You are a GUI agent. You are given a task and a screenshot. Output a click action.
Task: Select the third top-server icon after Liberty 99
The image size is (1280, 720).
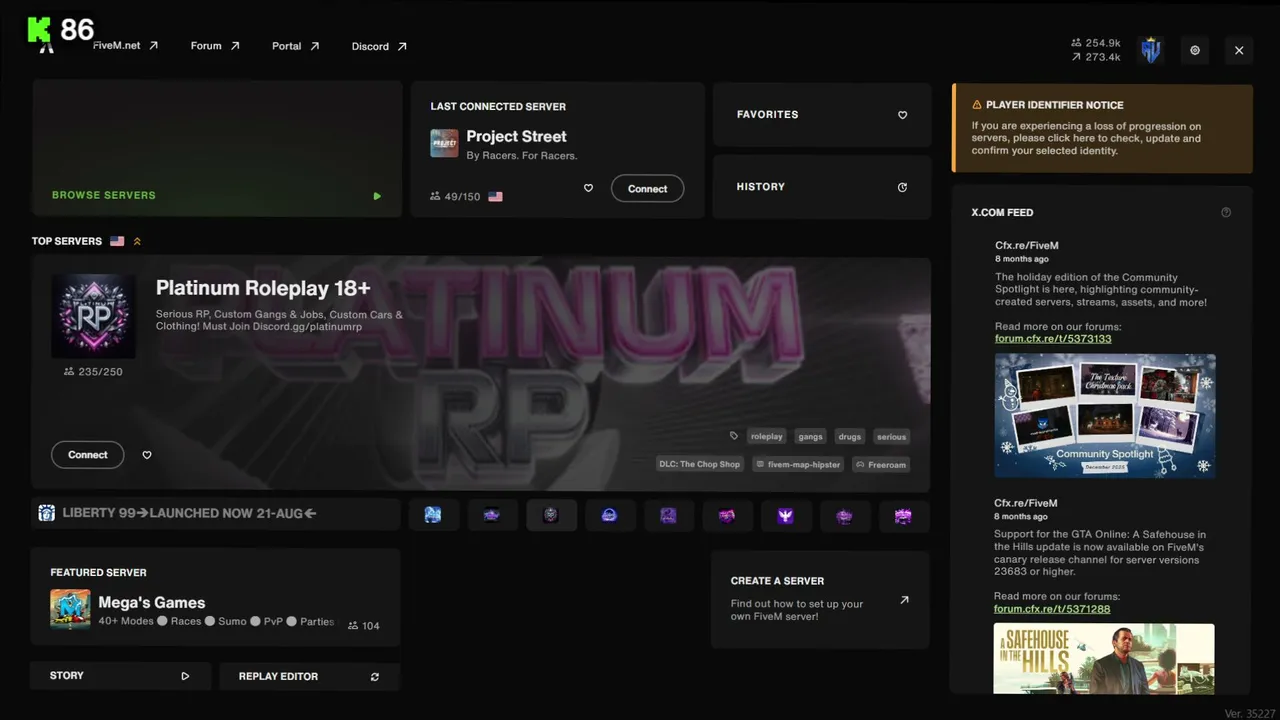[x=551, y=515]
